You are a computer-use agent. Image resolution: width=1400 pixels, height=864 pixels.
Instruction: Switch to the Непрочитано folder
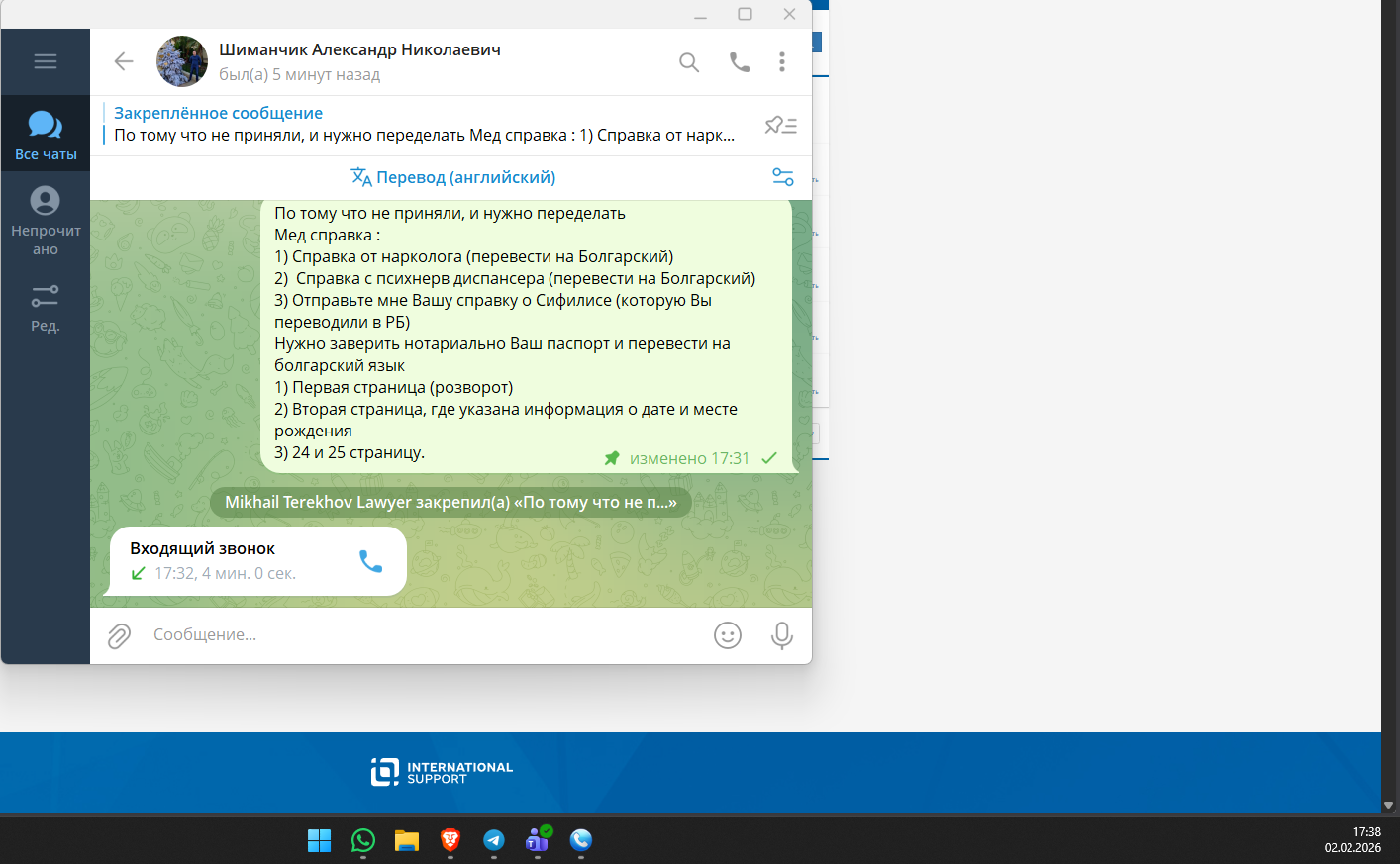tap(46, 222)
